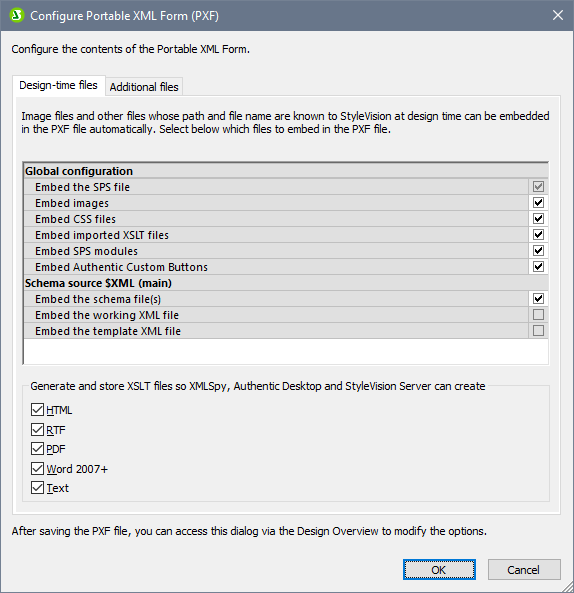Toggle the RTF output checkbox
Viewport: 574px width, 593px height.
coord(37,430)
